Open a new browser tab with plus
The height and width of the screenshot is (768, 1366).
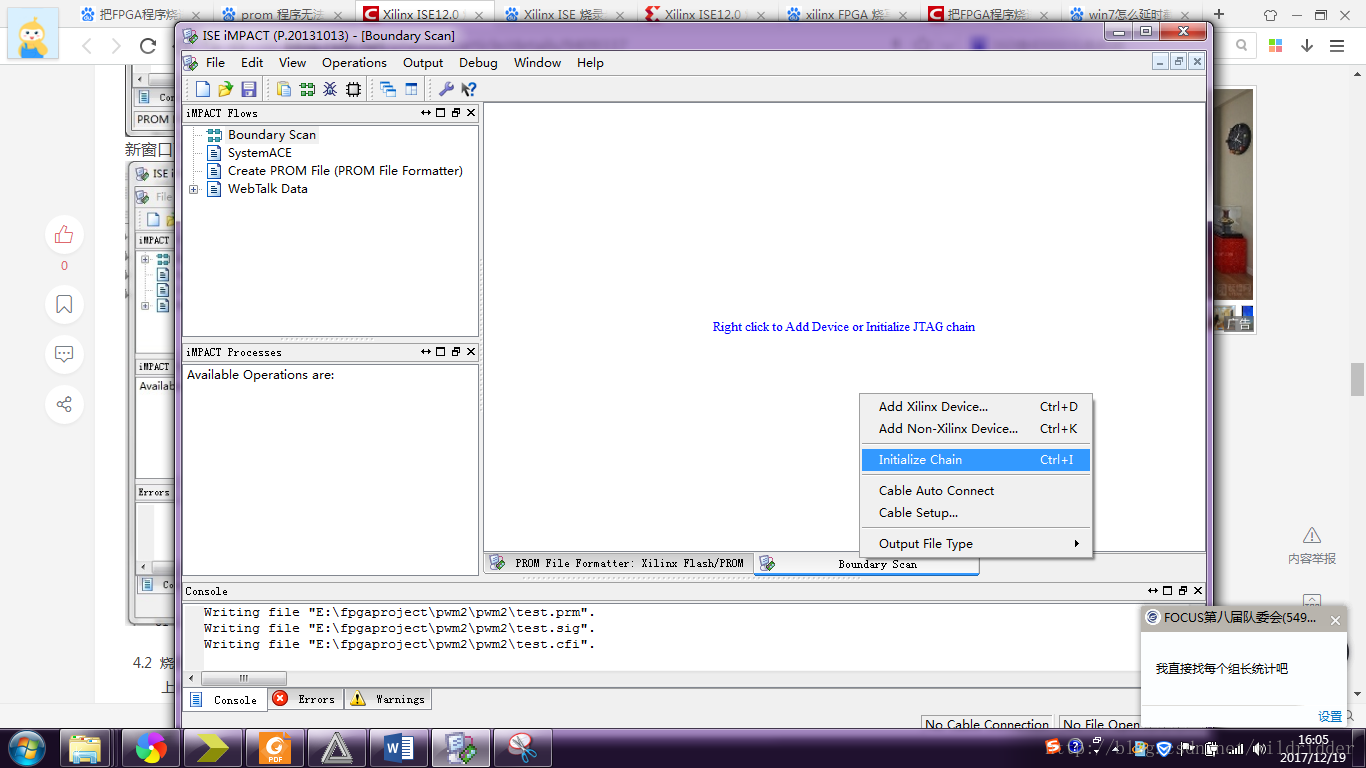coord(1219,14)
